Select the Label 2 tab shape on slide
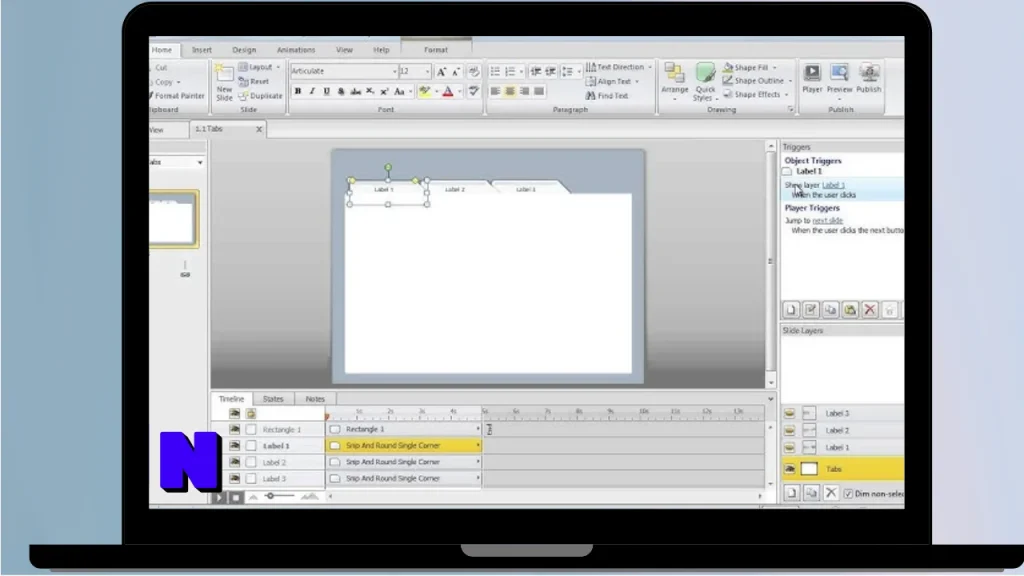The height and width of the screenshot is (576, 1024). 455,188
